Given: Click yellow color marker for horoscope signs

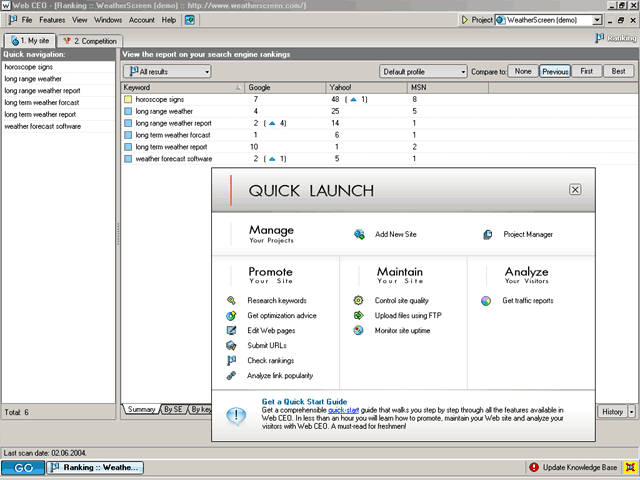Looking at the screenshot, I should [x=128, y=99].
